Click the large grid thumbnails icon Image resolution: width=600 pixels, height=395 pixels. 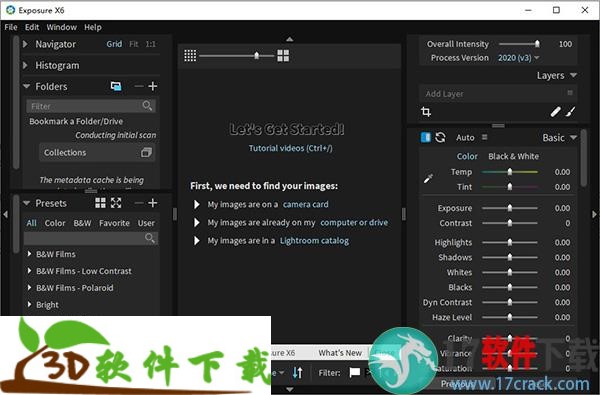click(283, 56)
